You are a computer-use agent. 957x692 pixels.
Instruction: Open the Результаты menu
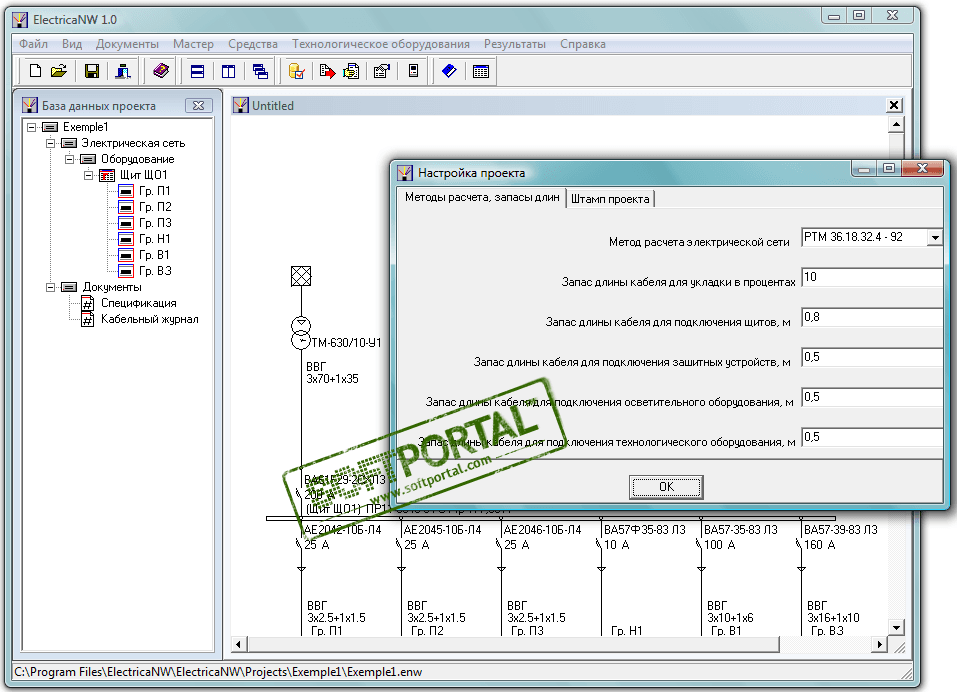(515, 44)
